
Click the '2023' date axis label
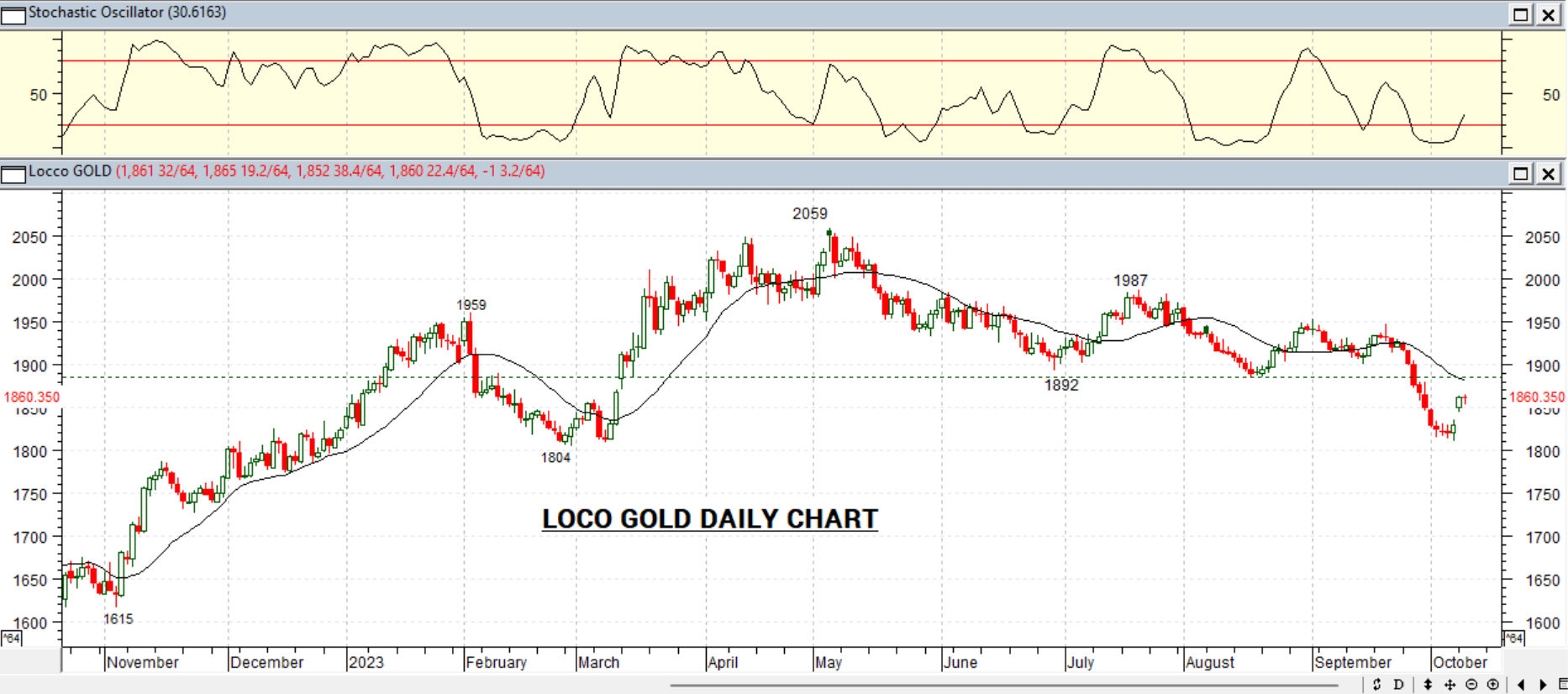click(366, 662)
